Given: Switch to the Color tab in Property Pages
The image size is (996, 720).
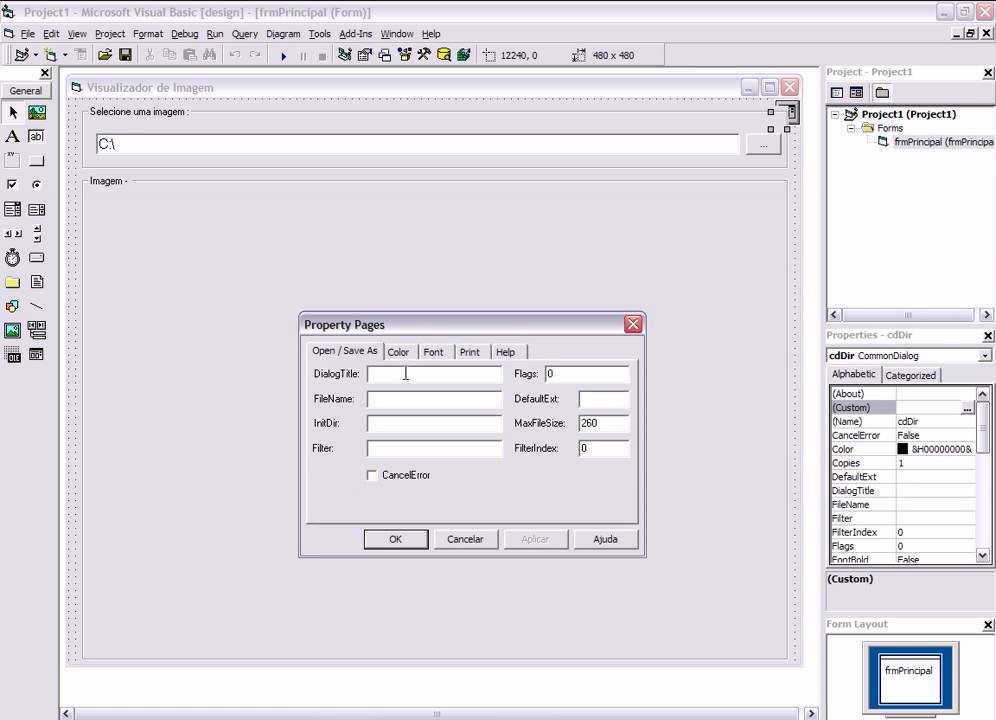Looking at the screenshot, I should coord(398,352).
